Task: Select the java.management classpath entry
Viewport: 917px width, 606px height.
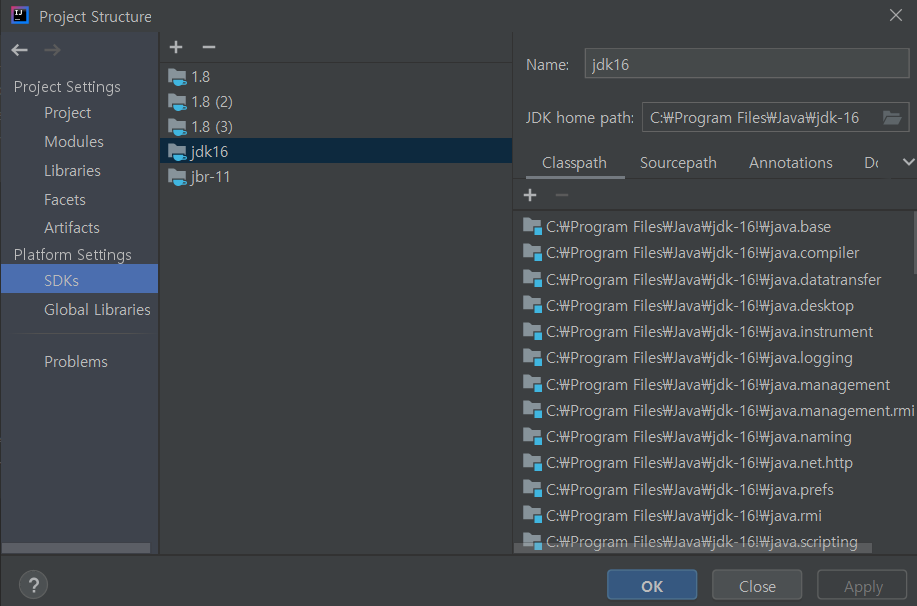Action: (713, 384)
